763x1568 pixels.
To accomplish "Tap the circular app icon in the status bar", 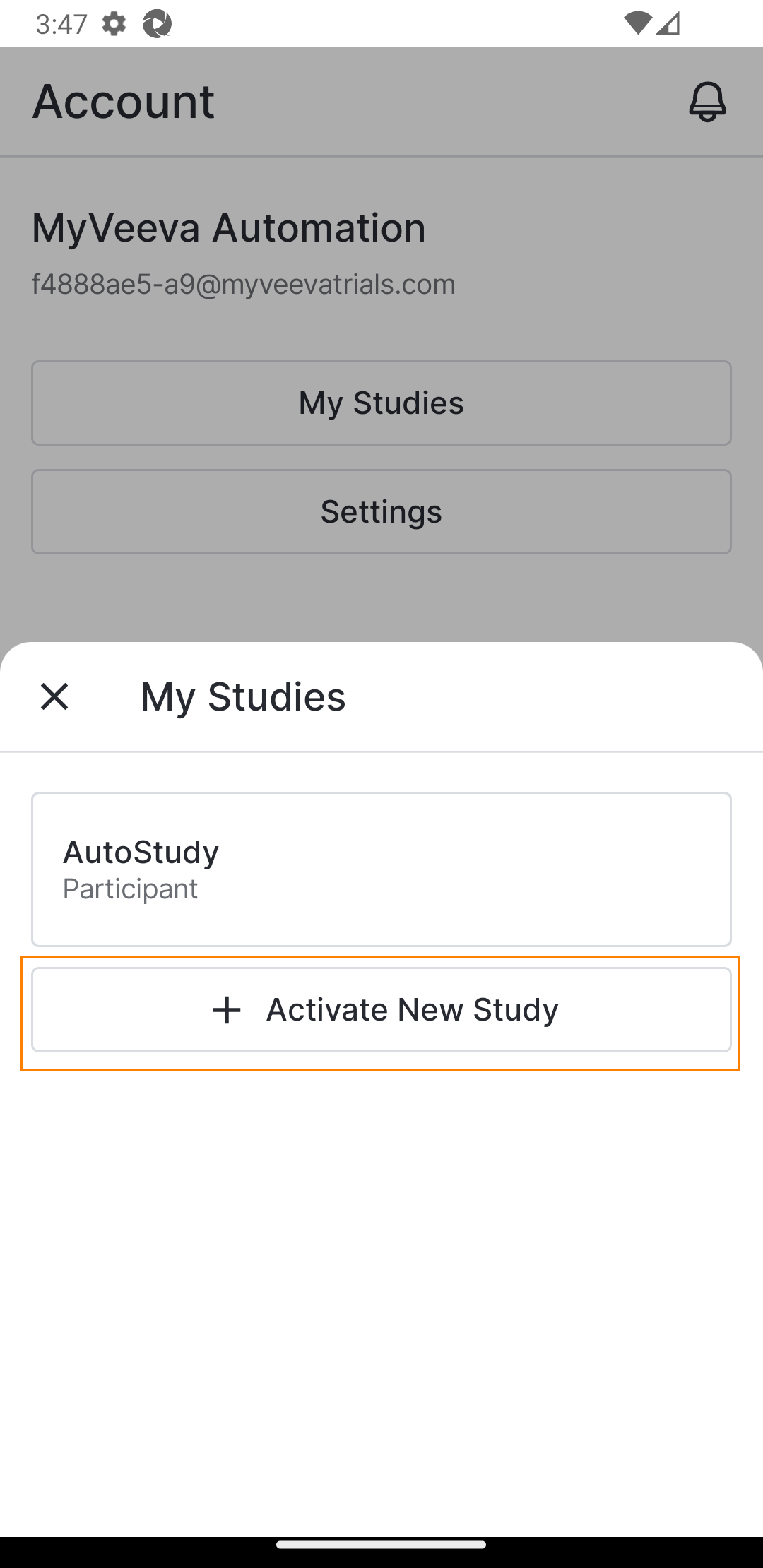I will [157, 24].
